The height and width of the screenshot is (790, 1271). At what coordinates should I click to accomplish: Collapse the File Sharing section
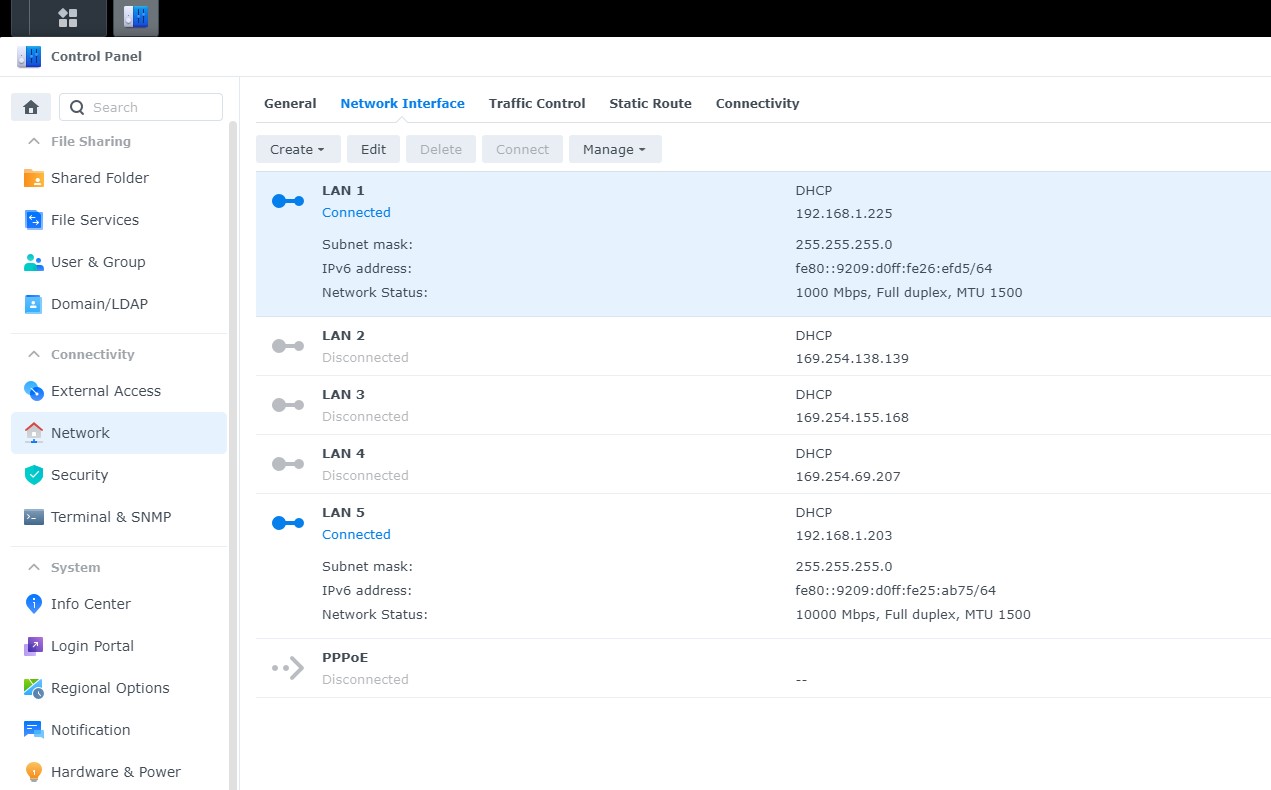click(34, 141)
